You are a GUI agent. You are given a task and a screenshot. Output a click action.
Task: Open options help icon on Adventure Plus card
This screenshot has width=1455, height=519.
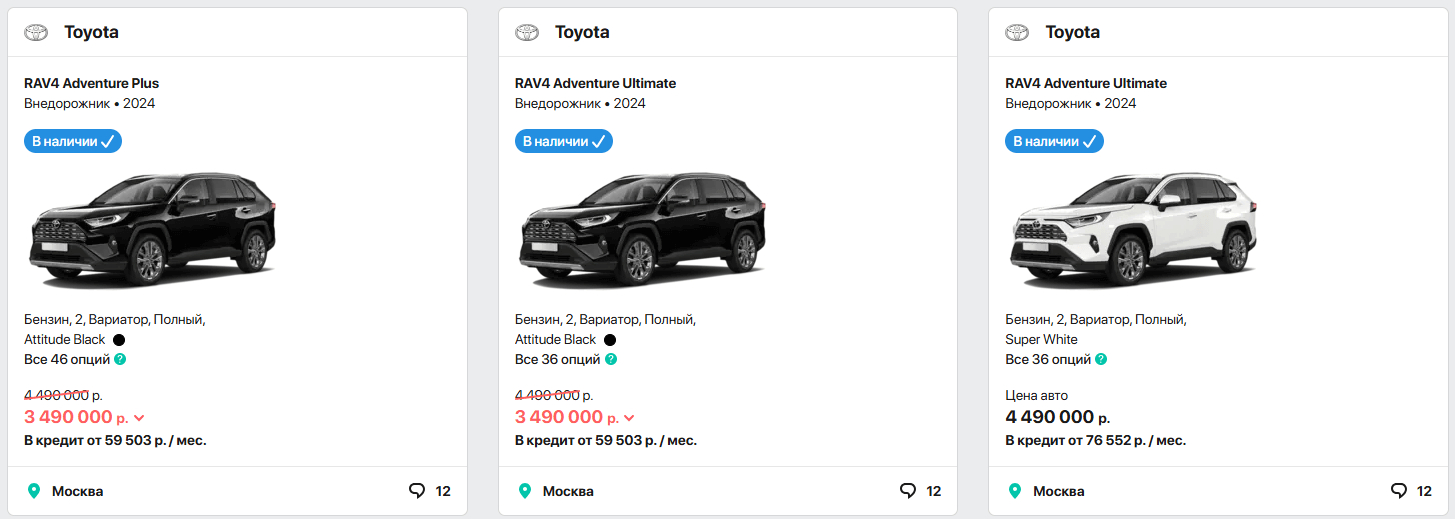coord(120,359)
